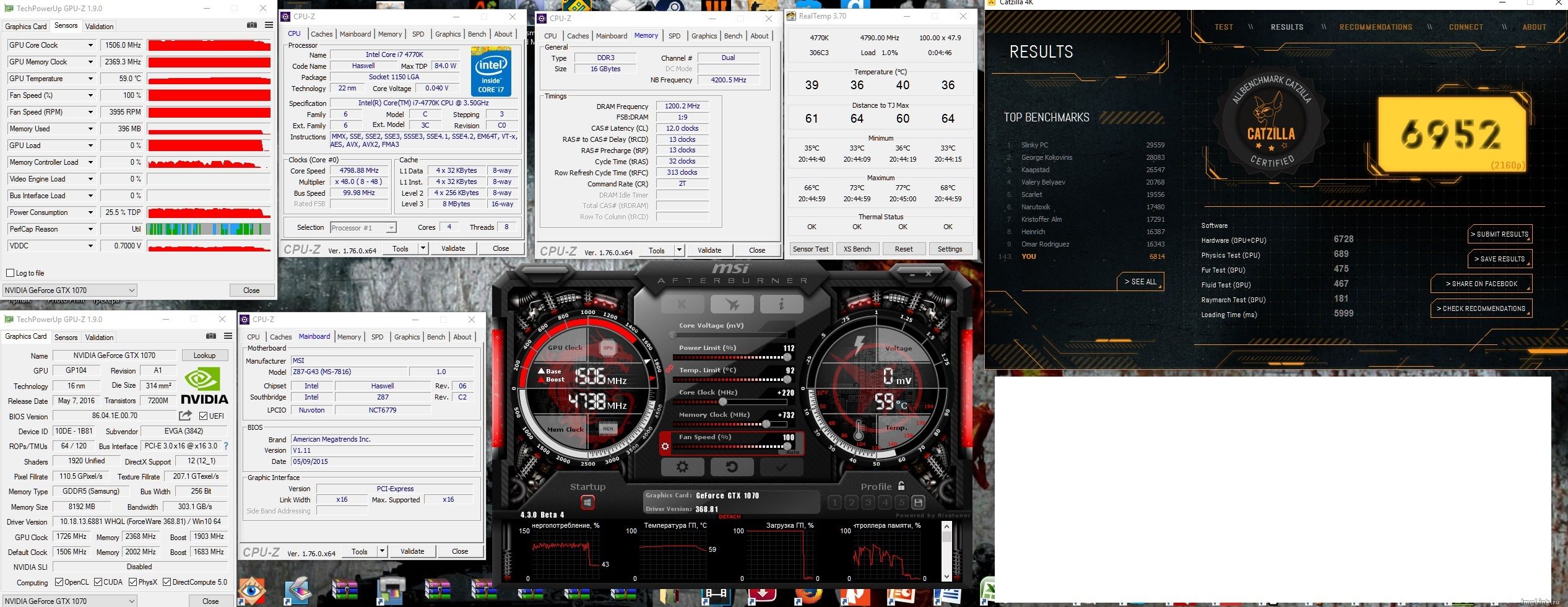Open GPU Temperature sensor dropdown

click(90, 79)
